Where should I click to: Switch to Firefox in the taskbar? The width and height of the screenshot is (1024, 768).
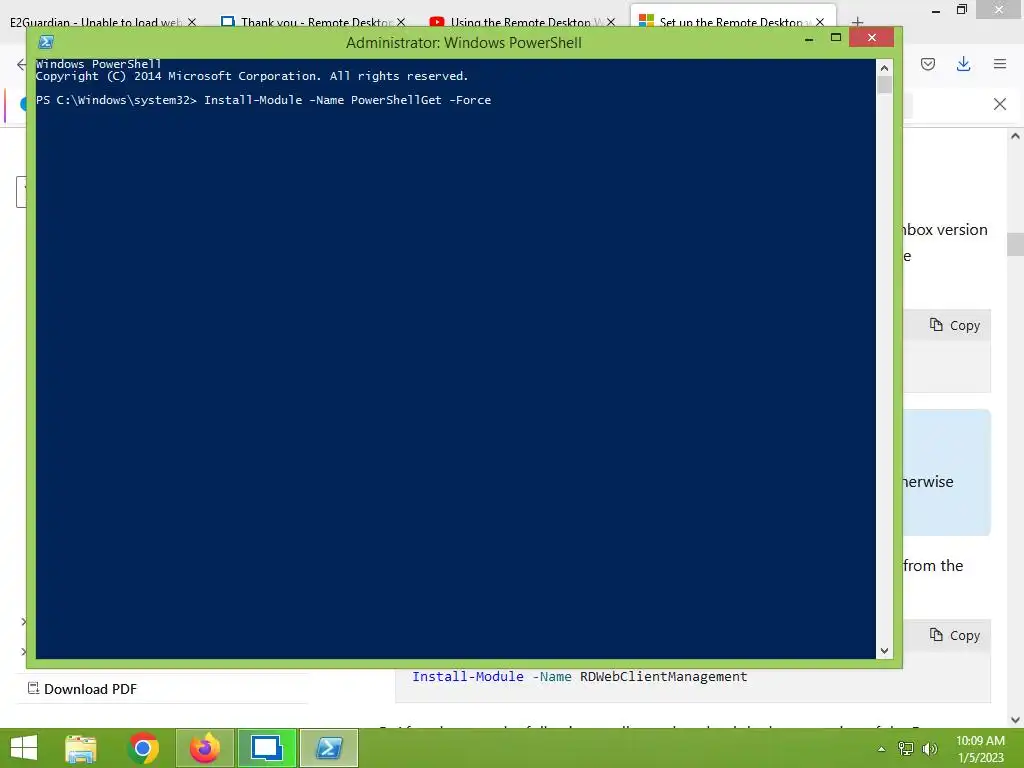(x=204, y=748)
